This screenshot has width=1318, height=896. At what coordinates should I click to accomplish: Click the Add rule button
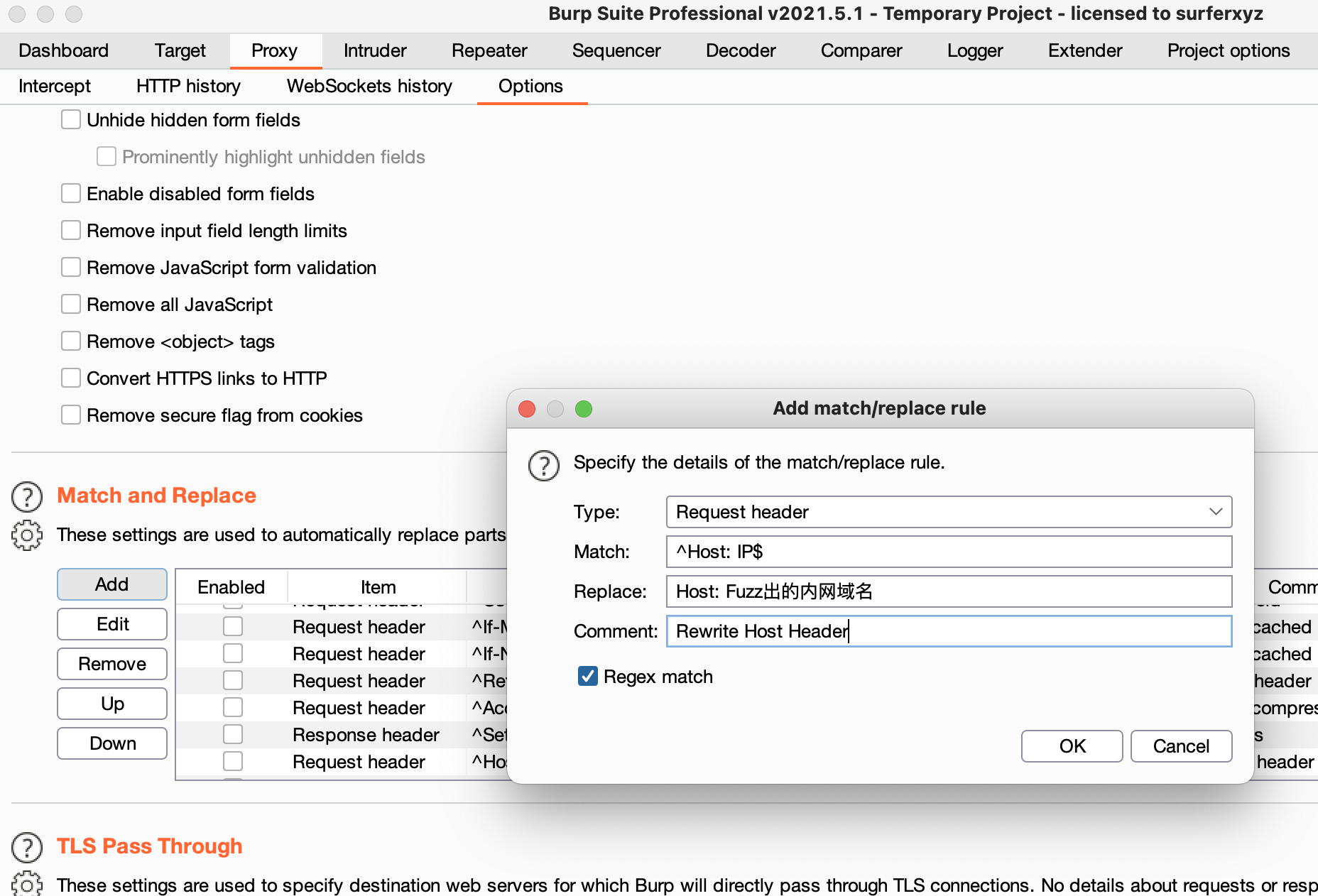click(x=112, y=584)
